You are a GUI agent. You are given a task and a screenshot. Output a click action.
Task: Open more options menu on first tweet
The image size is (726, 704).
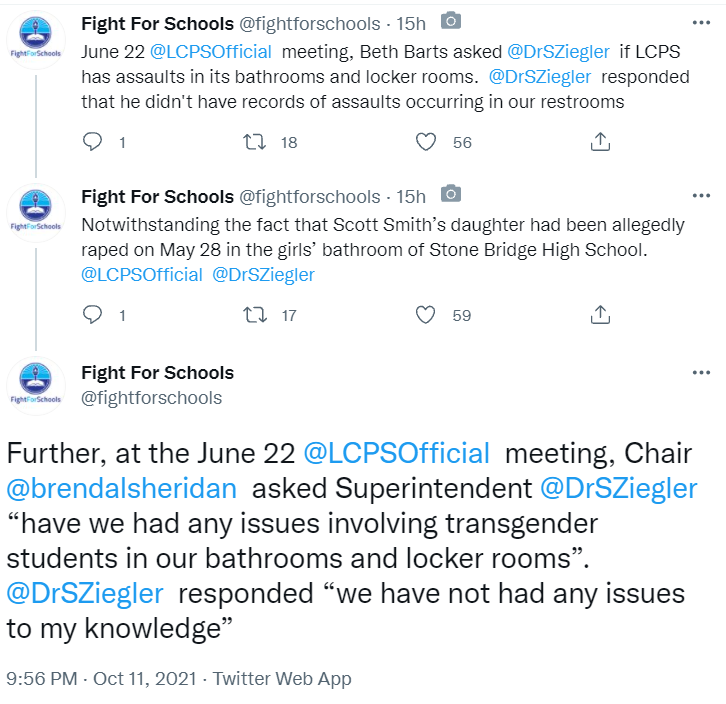point(701,23)
